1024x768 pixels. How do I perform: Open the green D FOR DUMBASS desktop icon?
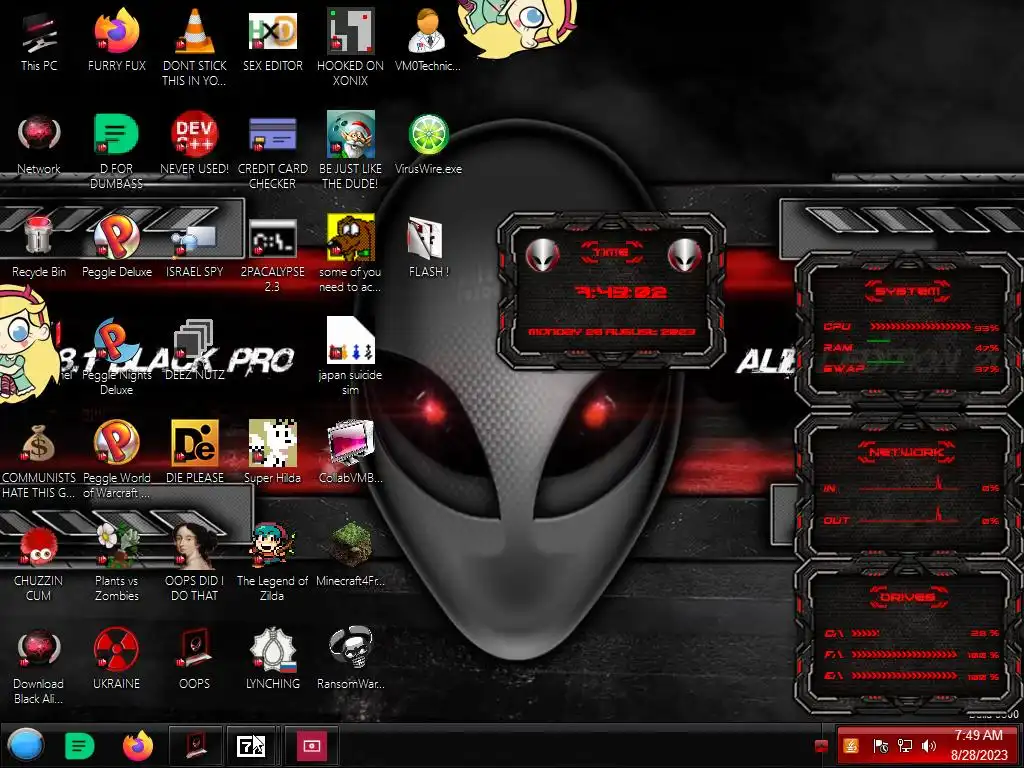coord(116,152)
